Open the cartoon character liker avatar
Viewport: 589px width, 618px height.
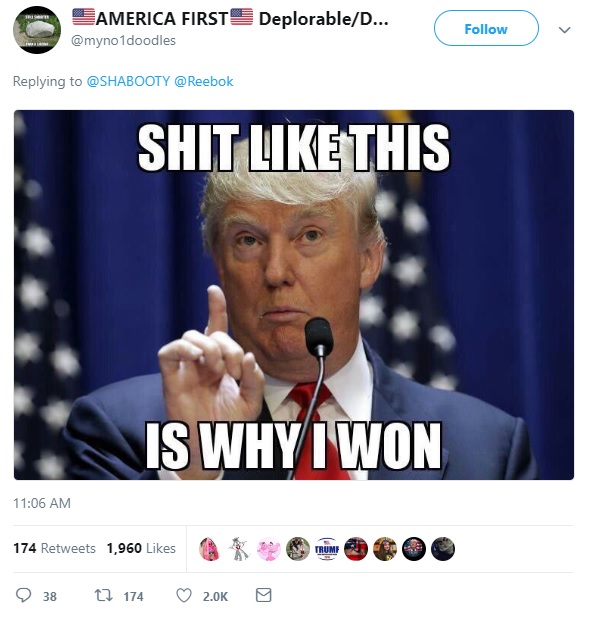[239, 549]
